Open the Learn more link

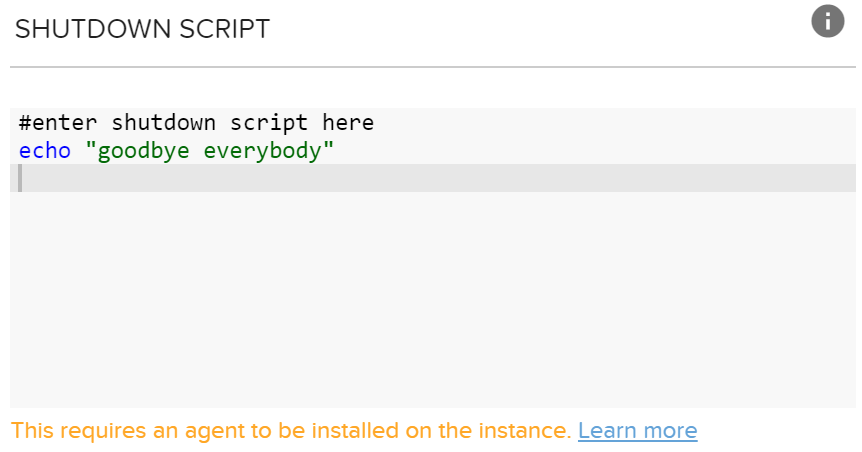click(x=637, y=431)
